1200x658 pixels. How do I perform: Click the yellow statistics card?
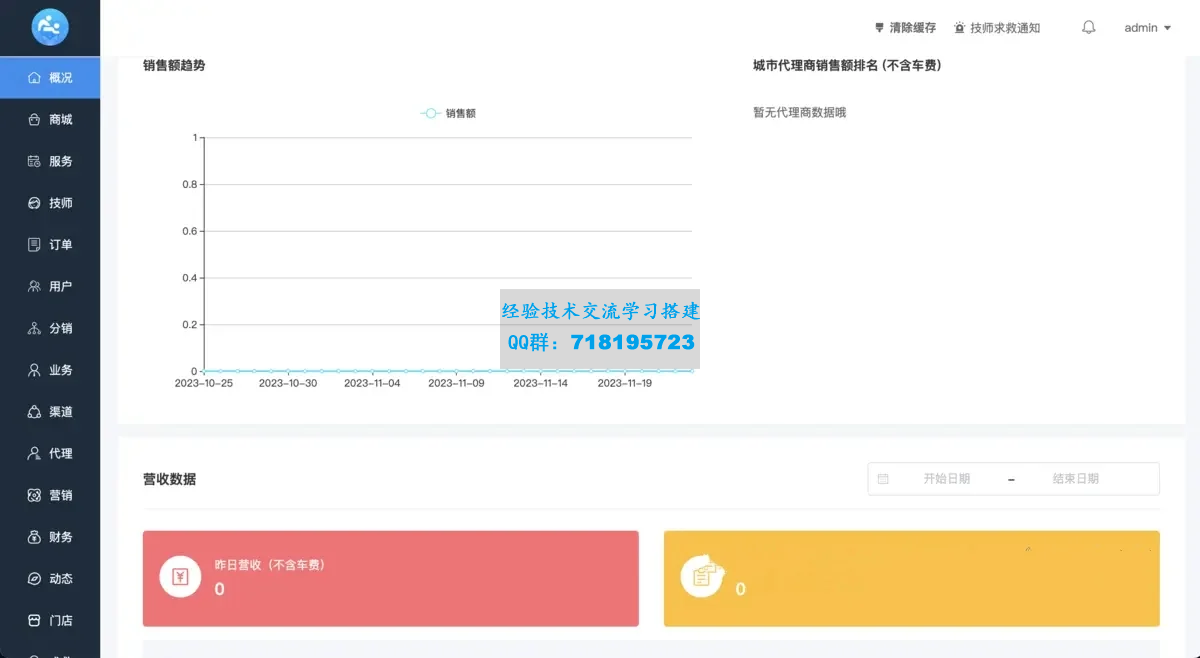click(912, 578)
